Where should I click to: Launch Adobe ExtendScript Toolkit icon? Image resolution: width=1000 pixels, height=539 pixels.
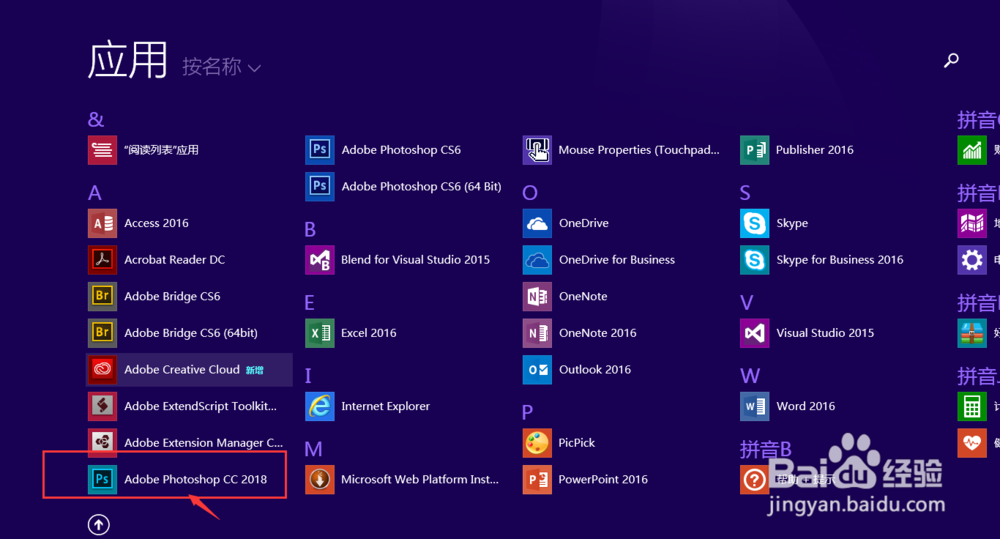pos(102,406)
